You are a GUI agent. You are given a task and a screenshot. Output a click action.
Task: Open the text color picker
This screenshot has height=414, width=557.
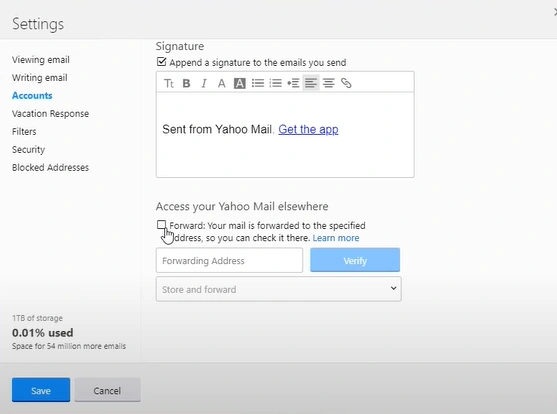pos(222,84)
